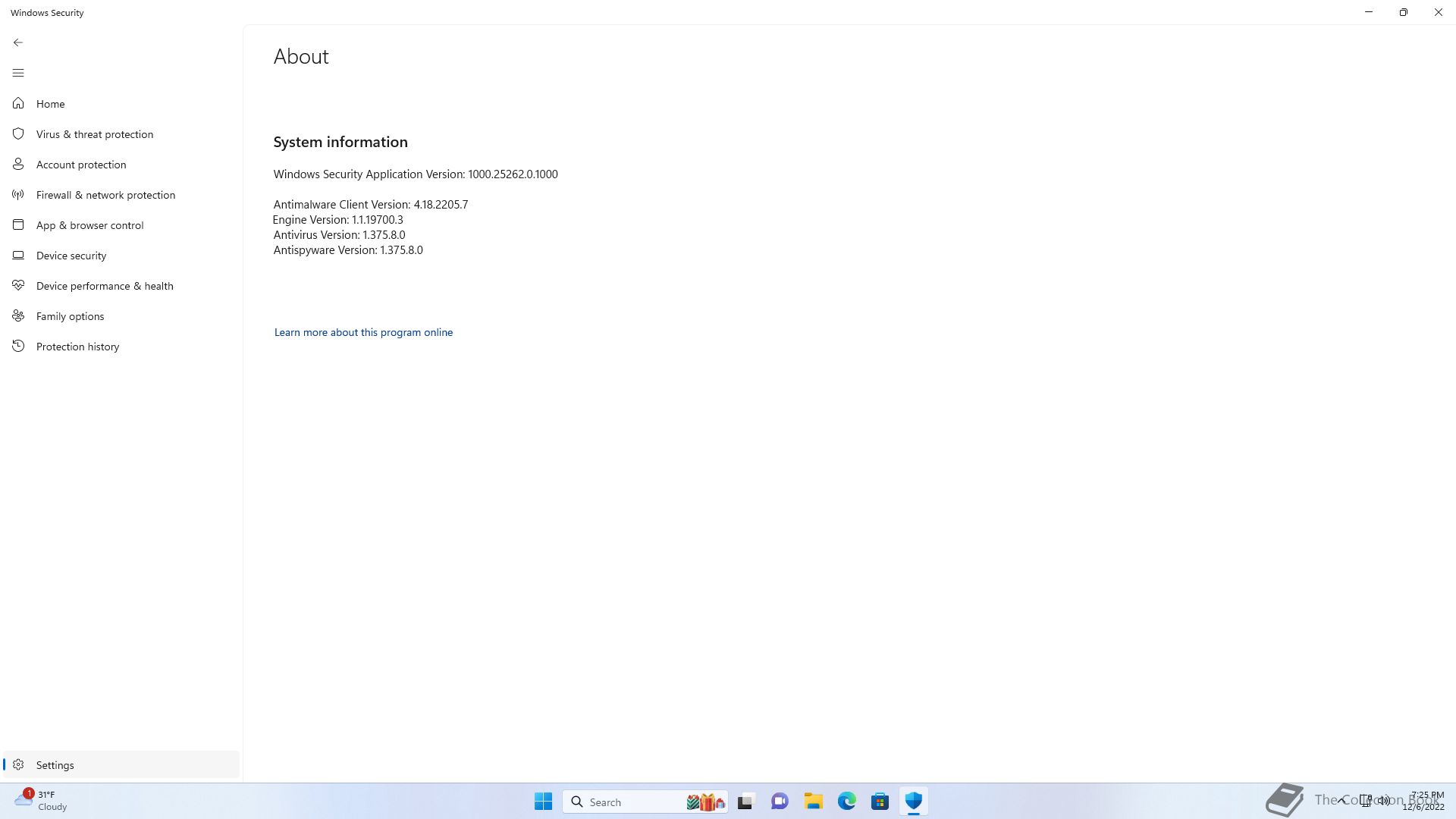Click the Antivirus Version 1.375.8.0 line

click(x=340, y=235)
